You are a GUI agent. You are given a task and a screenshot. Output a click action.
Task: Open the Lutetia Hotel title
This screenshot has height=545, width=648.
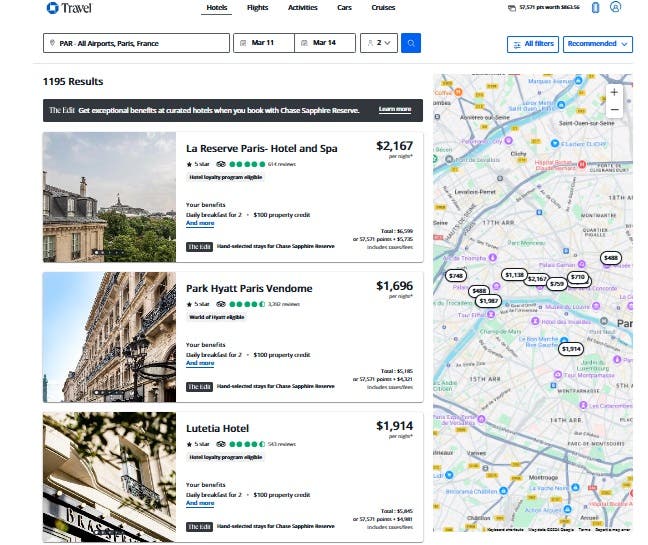point(217,428)
